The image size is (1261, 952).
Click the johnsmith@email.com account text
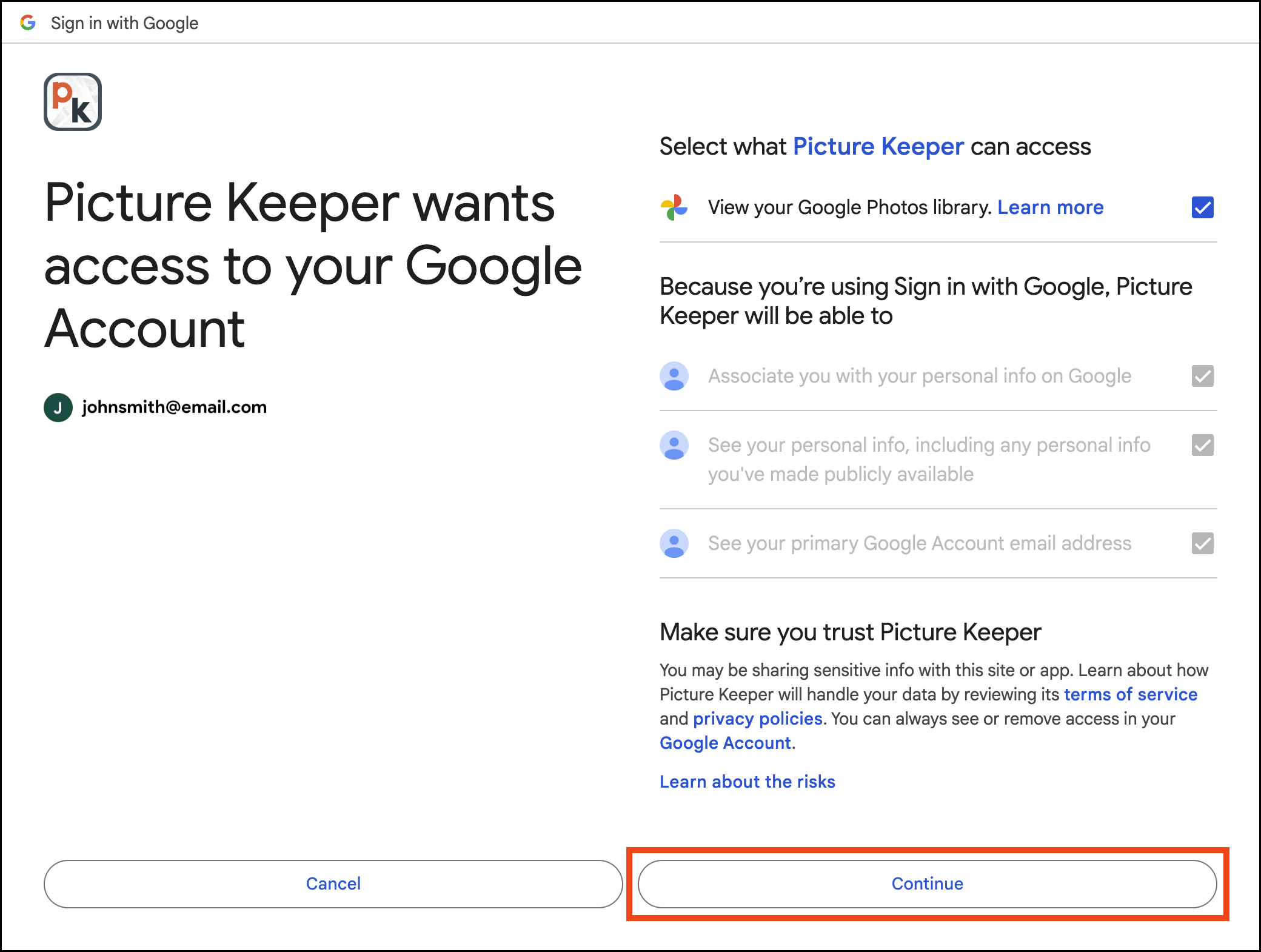[174, 407]
